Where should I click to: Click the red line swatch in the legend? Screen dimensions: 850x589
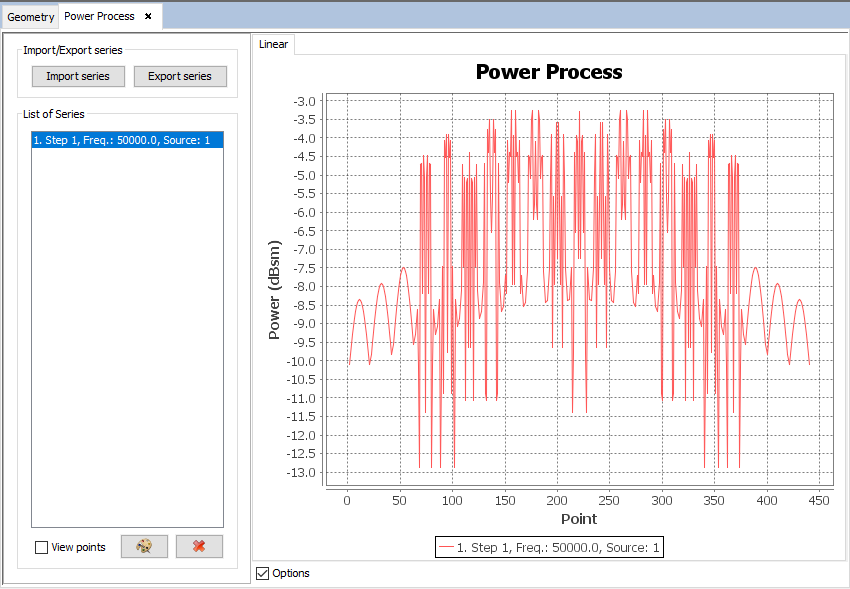pyautogui.click(x=446, y=547)
